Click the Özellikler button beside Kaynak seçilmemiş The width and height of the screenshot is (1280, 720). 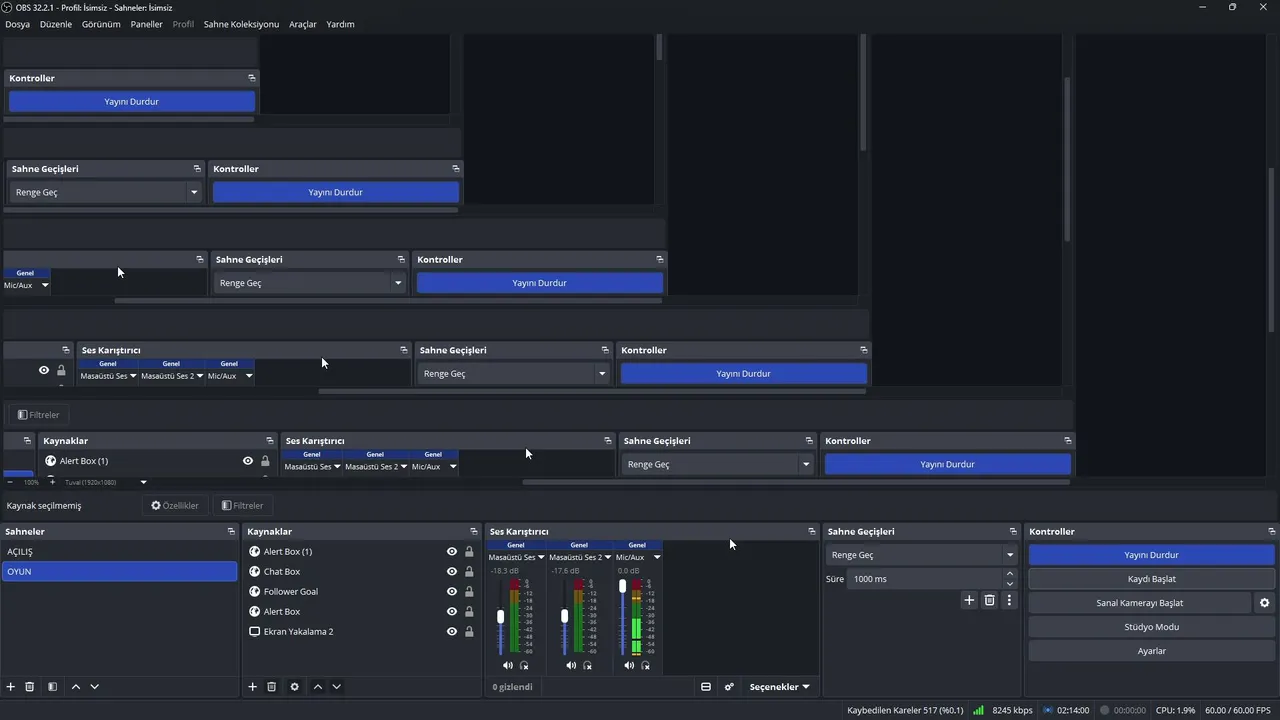click(175, 506)
